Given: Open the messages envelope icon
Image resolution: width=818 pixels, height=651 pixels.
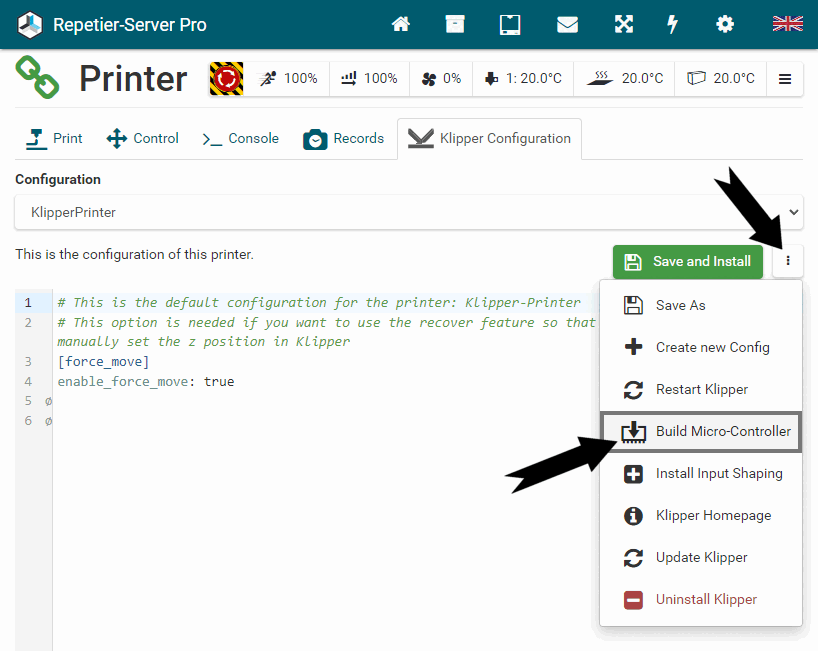Looking at the screenshot, I should [x=567, y=24].
